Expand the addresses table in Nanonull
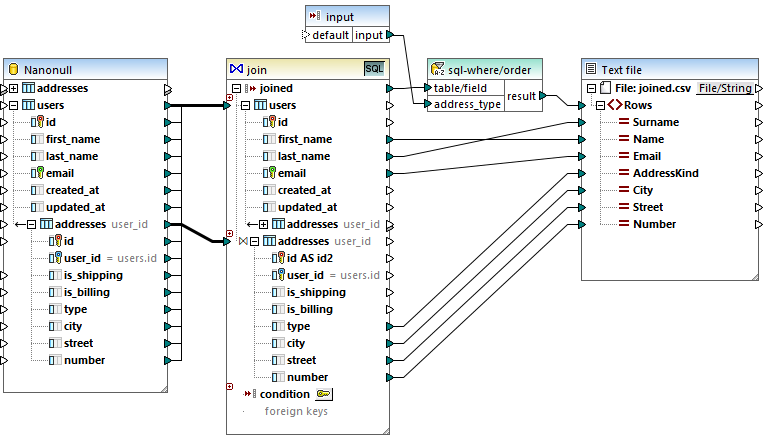This screenshot has width=767, height=440. point(14,88)
